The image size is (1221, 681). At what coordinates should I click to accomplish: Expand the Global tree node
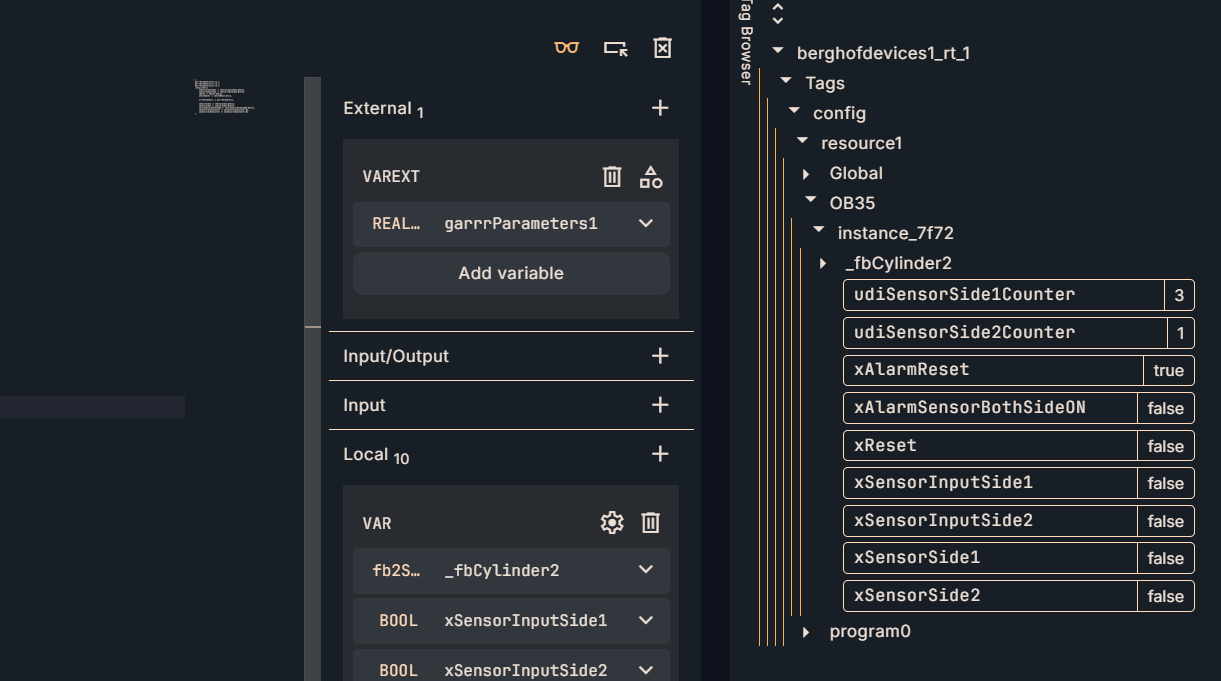tap(807, 174)
